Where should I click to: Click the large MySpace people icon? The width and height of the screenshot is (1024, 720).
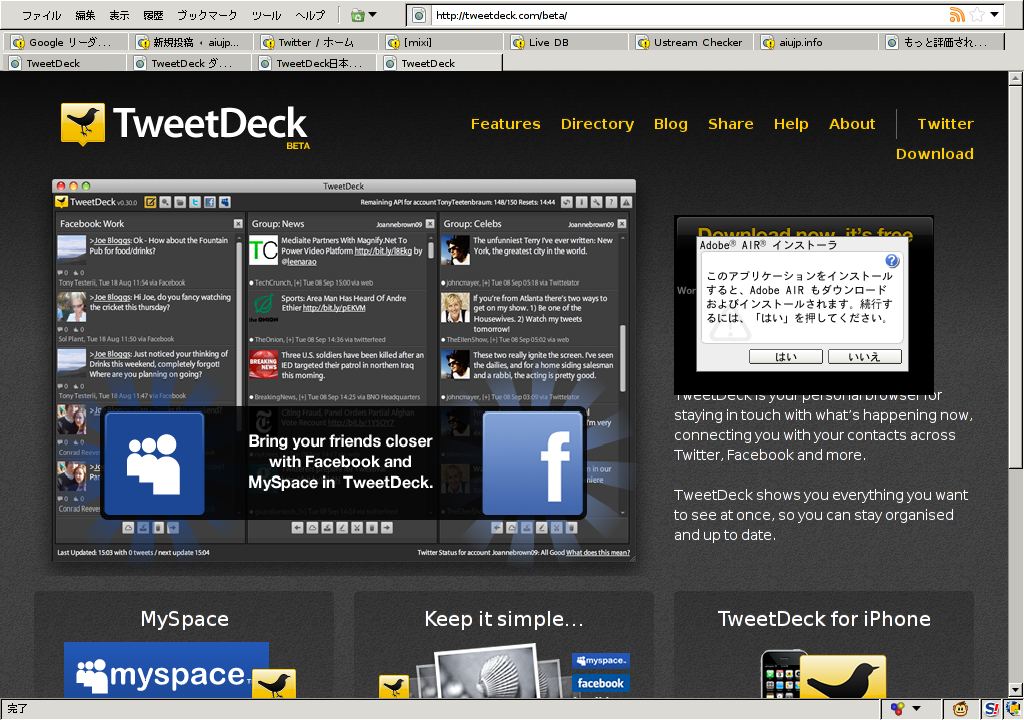(152, 465)
